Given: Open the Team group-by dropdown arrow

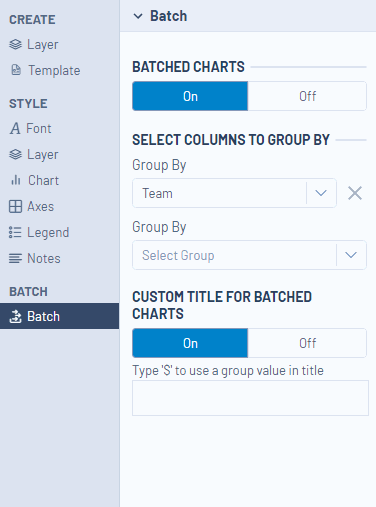Looking at the screenshot, I should pyautogui.click(x=321, y=193).
